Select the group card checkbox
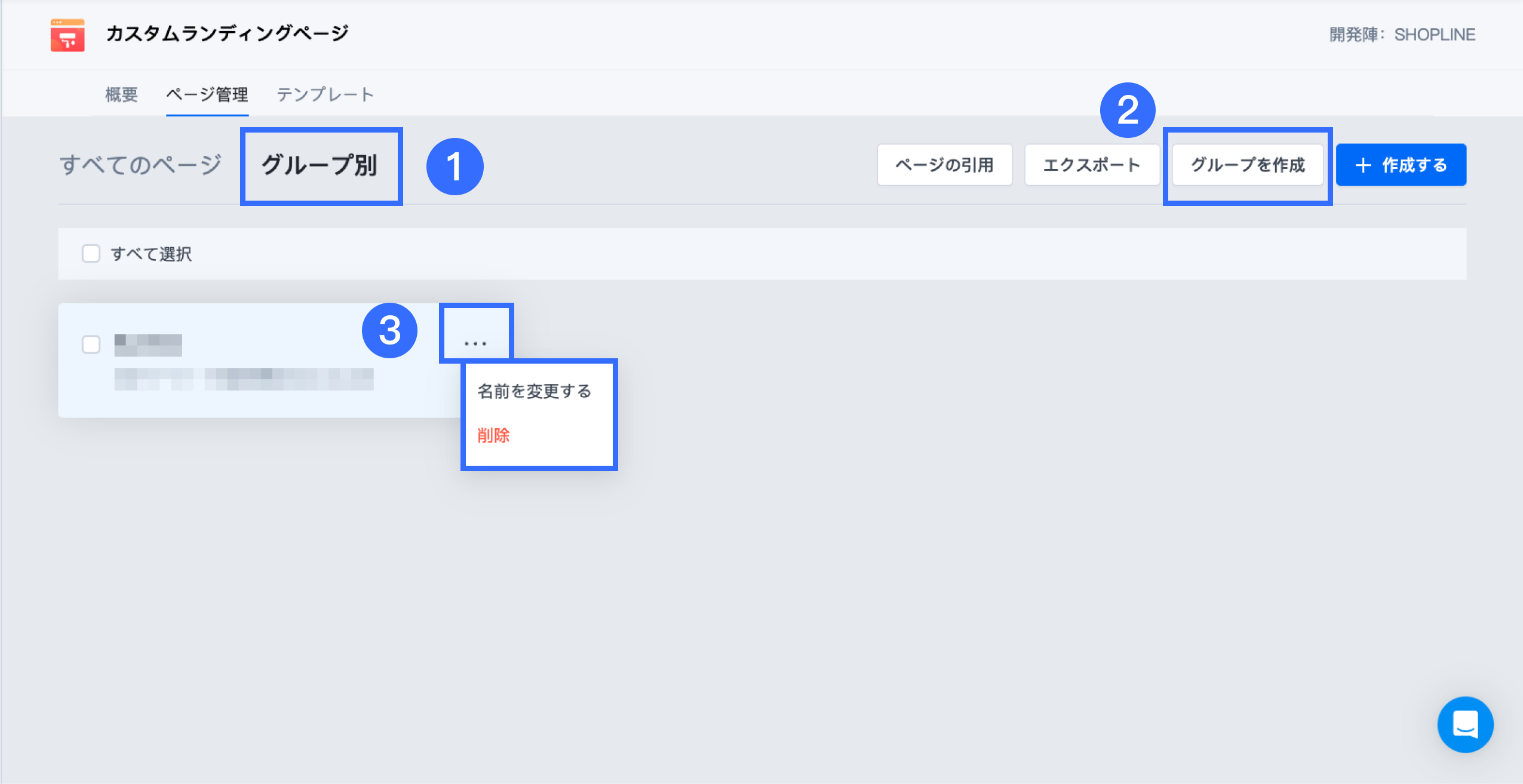 coord(91,345)
